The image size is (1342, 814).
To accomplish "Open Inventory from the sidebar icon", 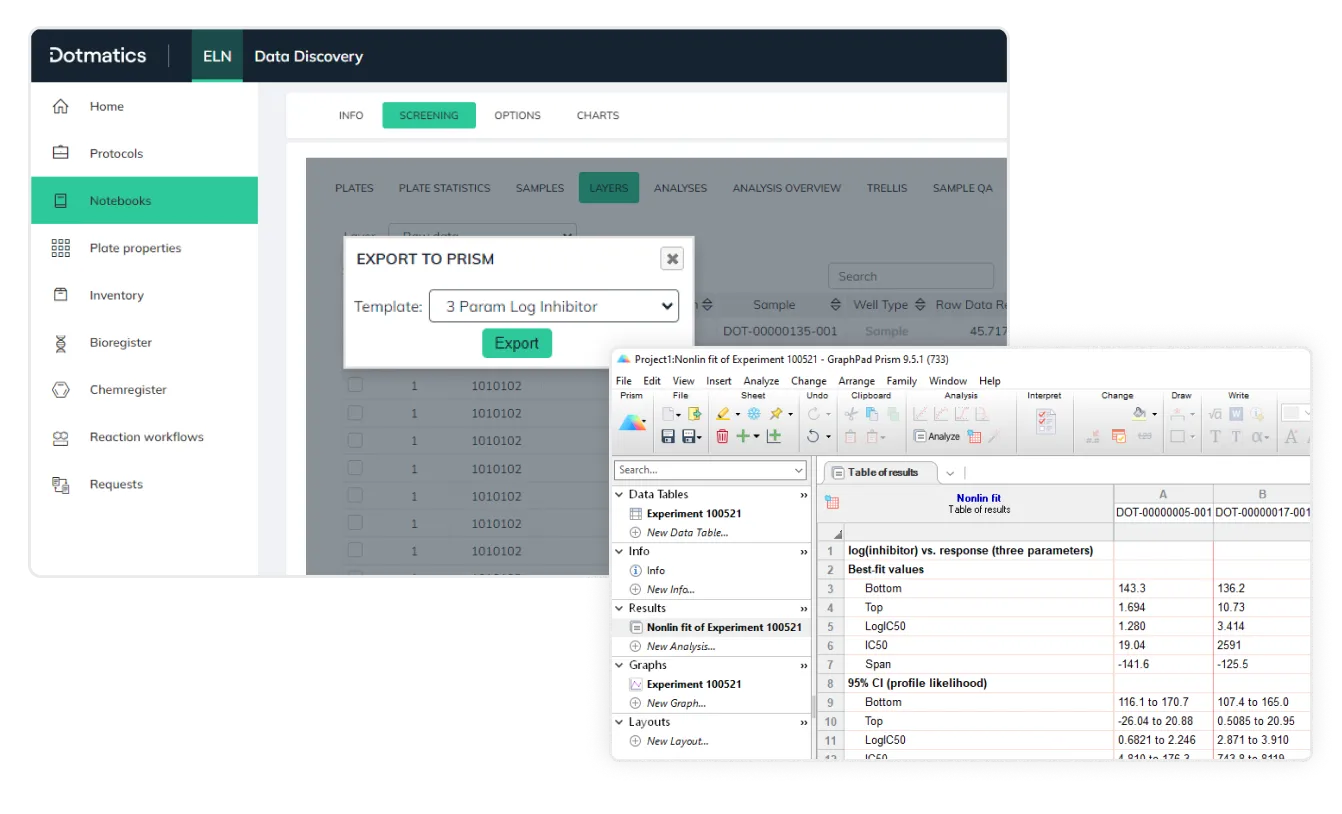I will [61, 295].
